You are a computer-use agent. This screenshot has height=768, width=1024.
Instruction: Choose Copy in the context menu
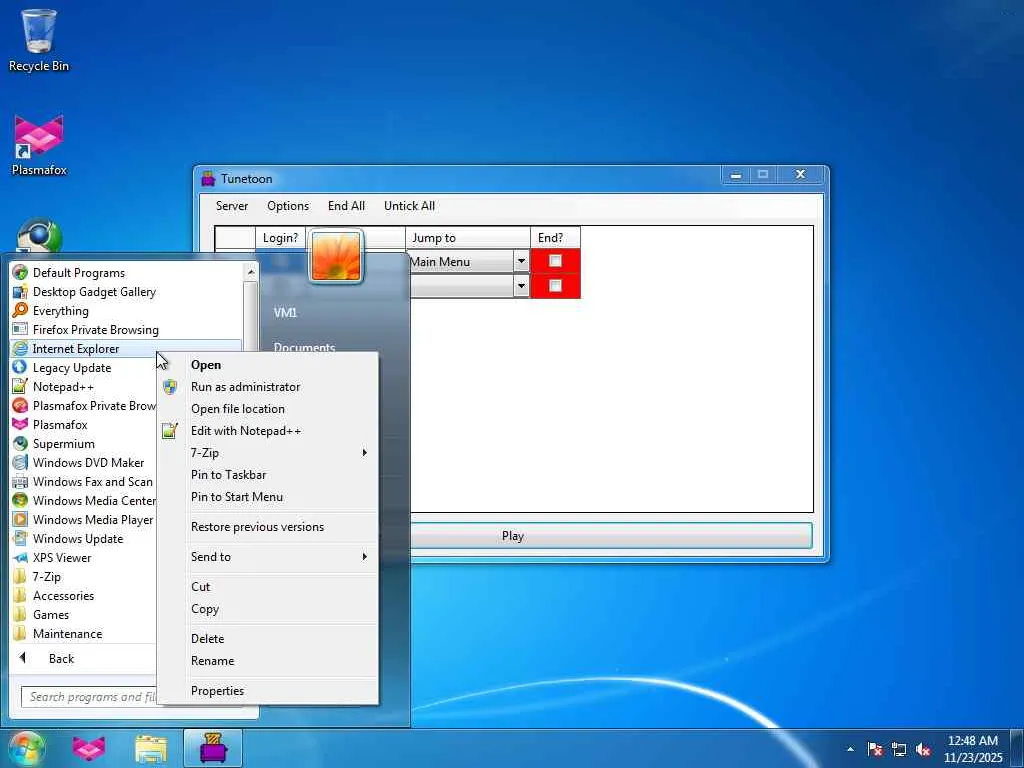pos(268,609)
